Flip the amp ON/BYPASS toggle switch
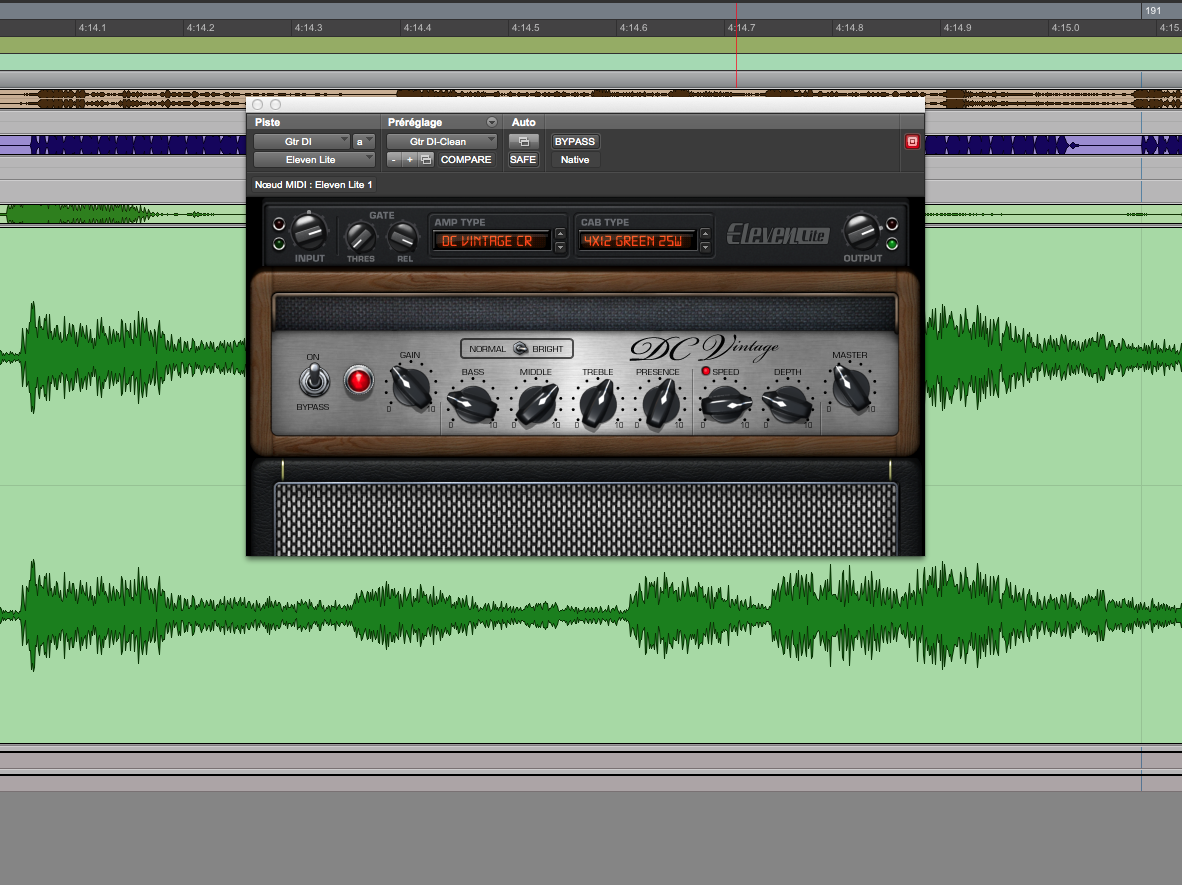Screen dimensions: 1182x885 [x=314, y=380]
